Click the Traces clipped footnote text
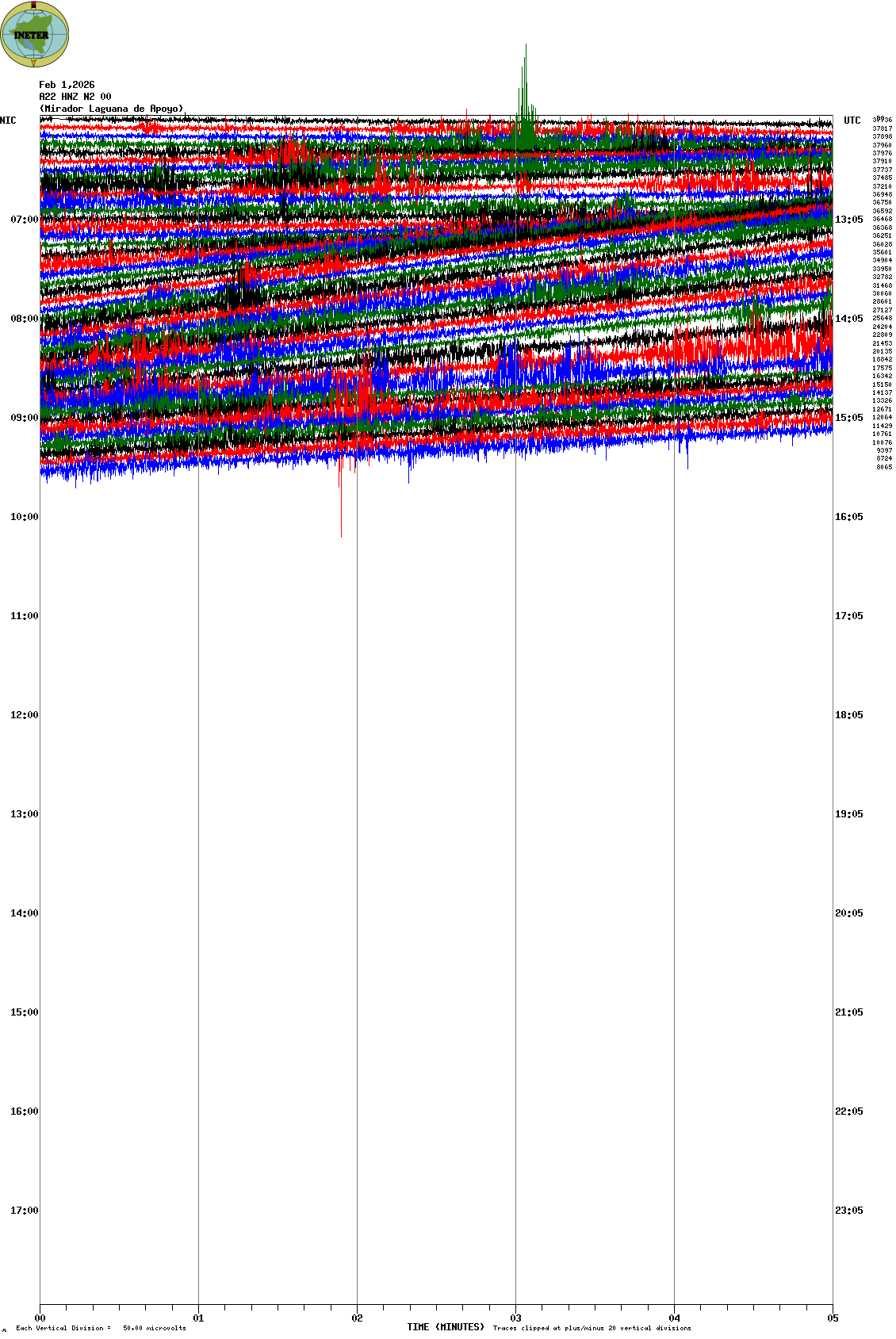 click(592, 1328)
